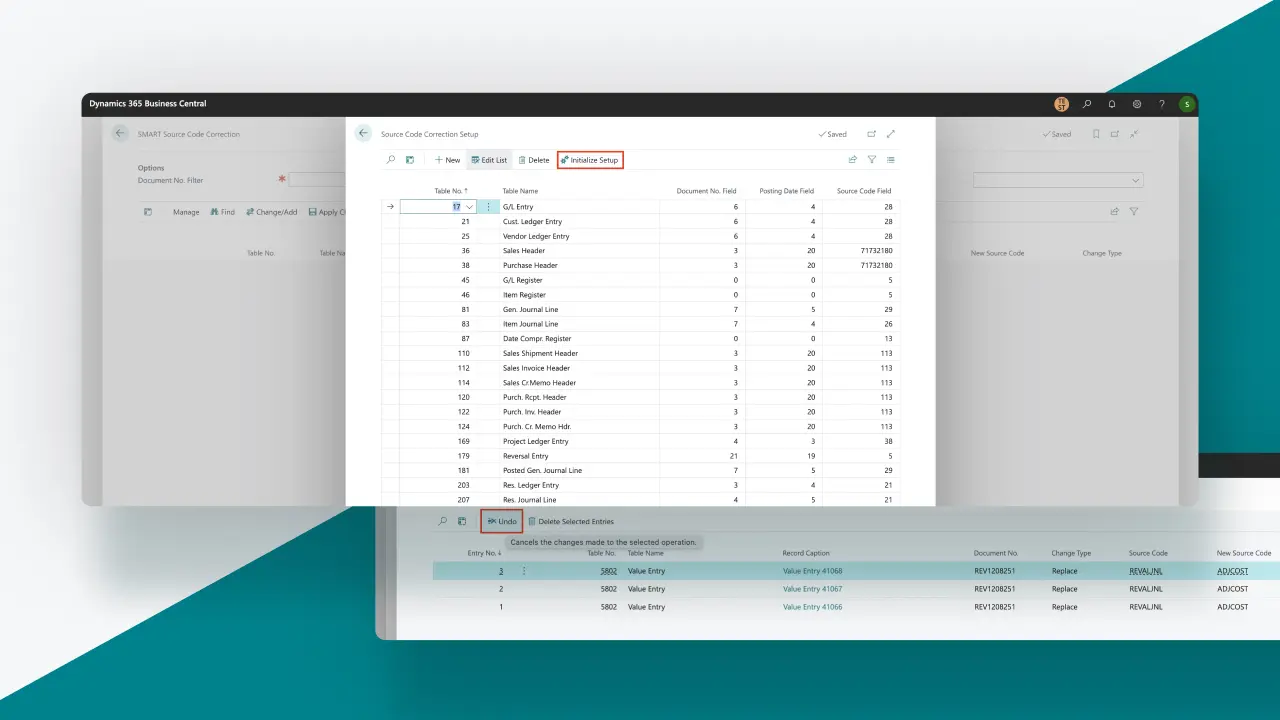This screenshot has height=720, width=1280.
Task: Open the settings gear in top bar
Action: pyautogui.click(x=1137, y=104)
